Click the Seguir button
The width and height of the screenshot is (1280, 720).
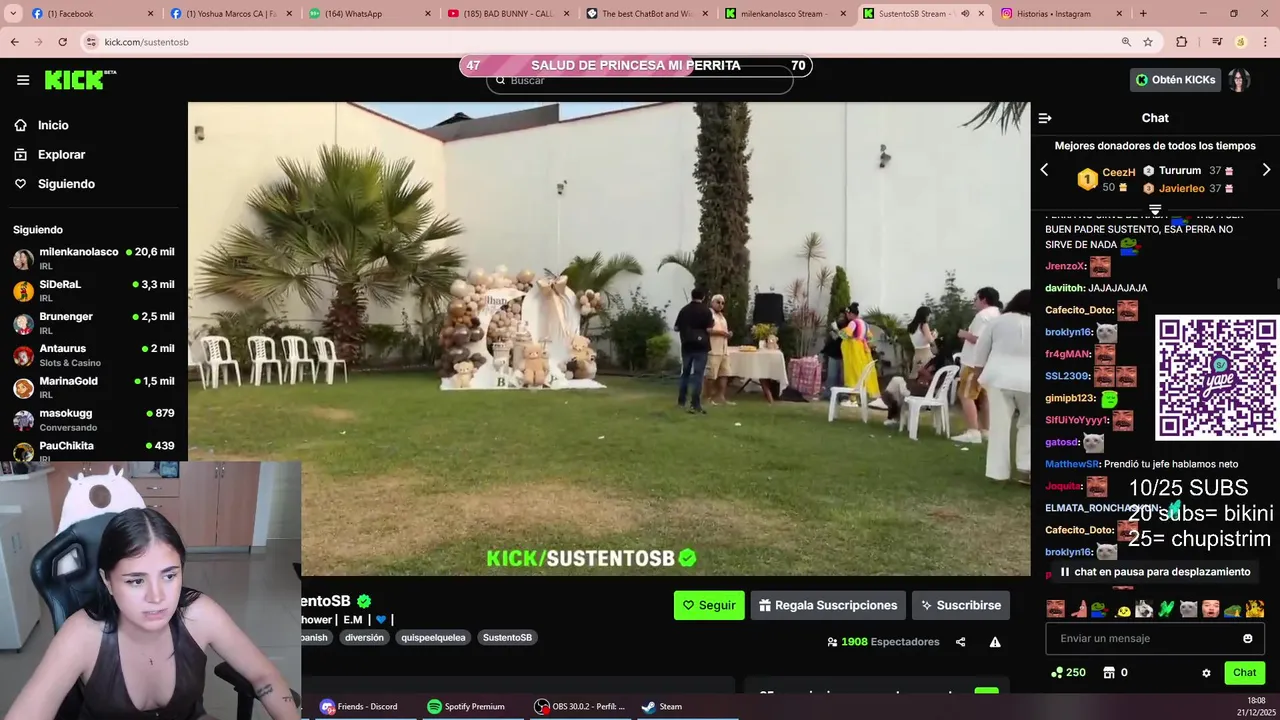pyautogui.click(x=709, y=605)
